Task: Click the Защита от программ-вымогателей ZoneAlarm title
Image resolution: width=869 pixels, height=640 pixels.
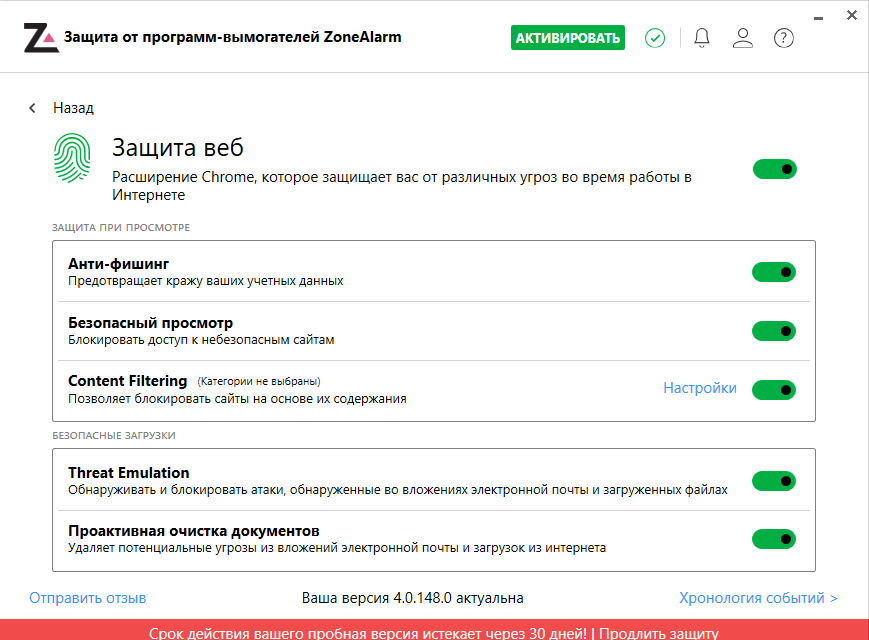Action: (x=232, y=37)
